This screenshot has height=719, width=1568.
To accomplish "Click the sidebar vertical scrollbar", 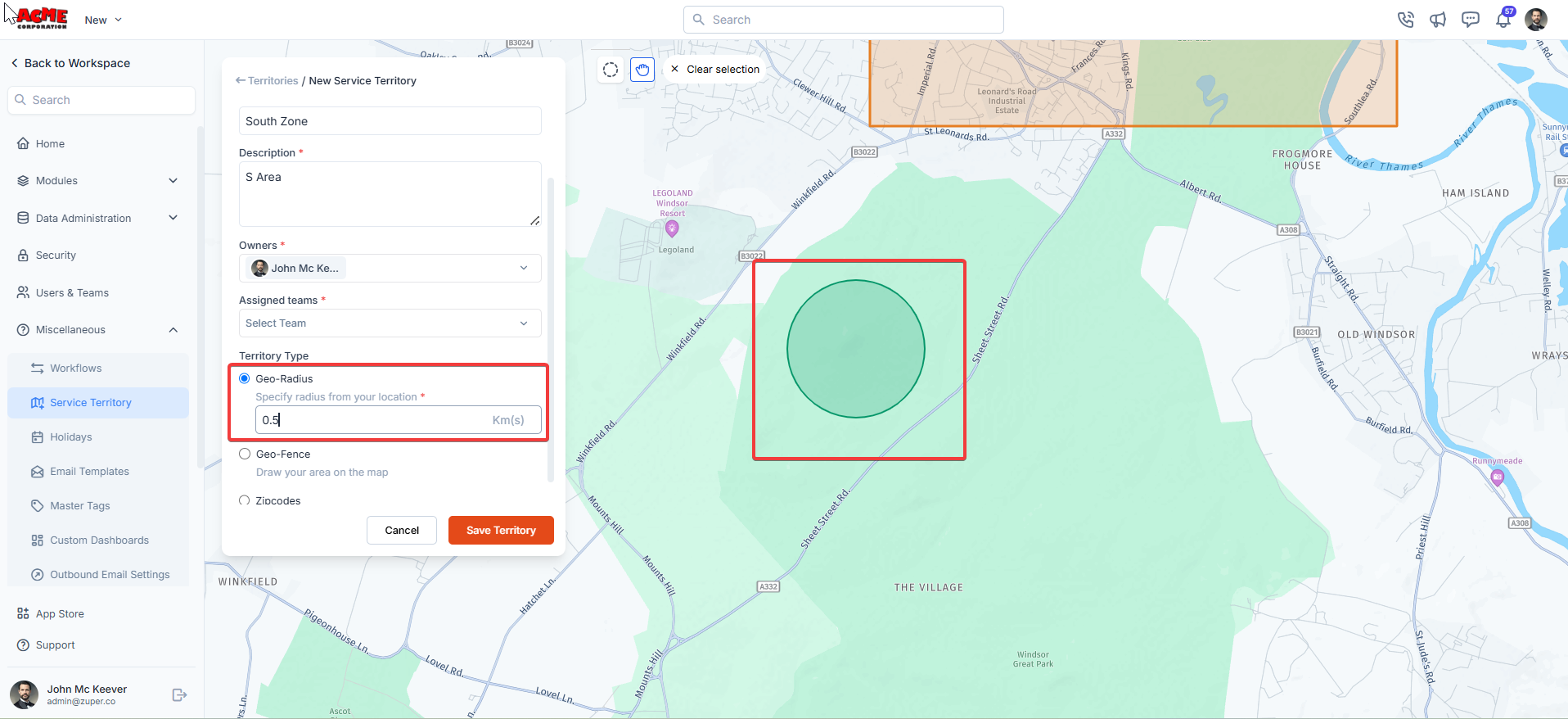I will 200,297.
